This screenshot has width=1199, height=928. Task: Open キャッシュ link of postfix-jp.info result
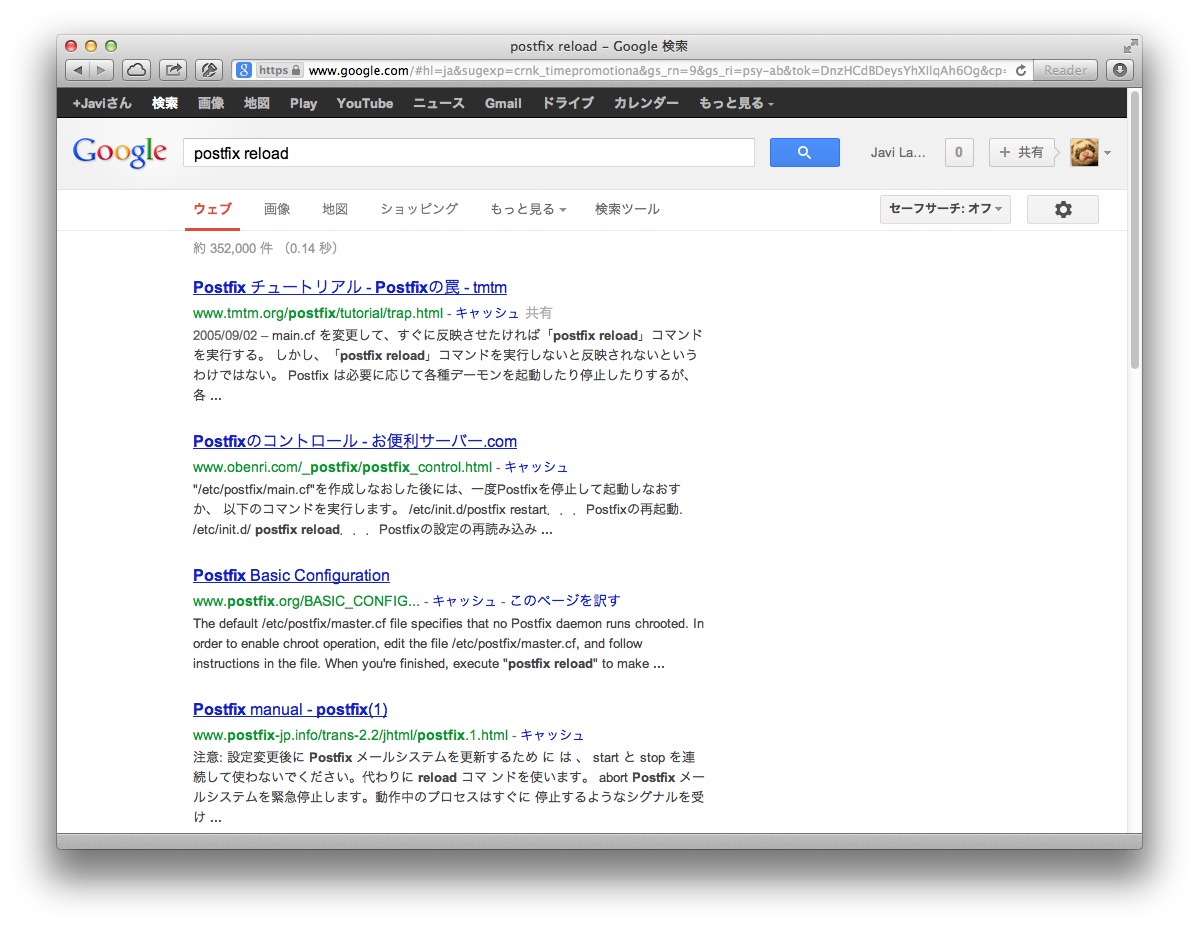pos(552,735)
